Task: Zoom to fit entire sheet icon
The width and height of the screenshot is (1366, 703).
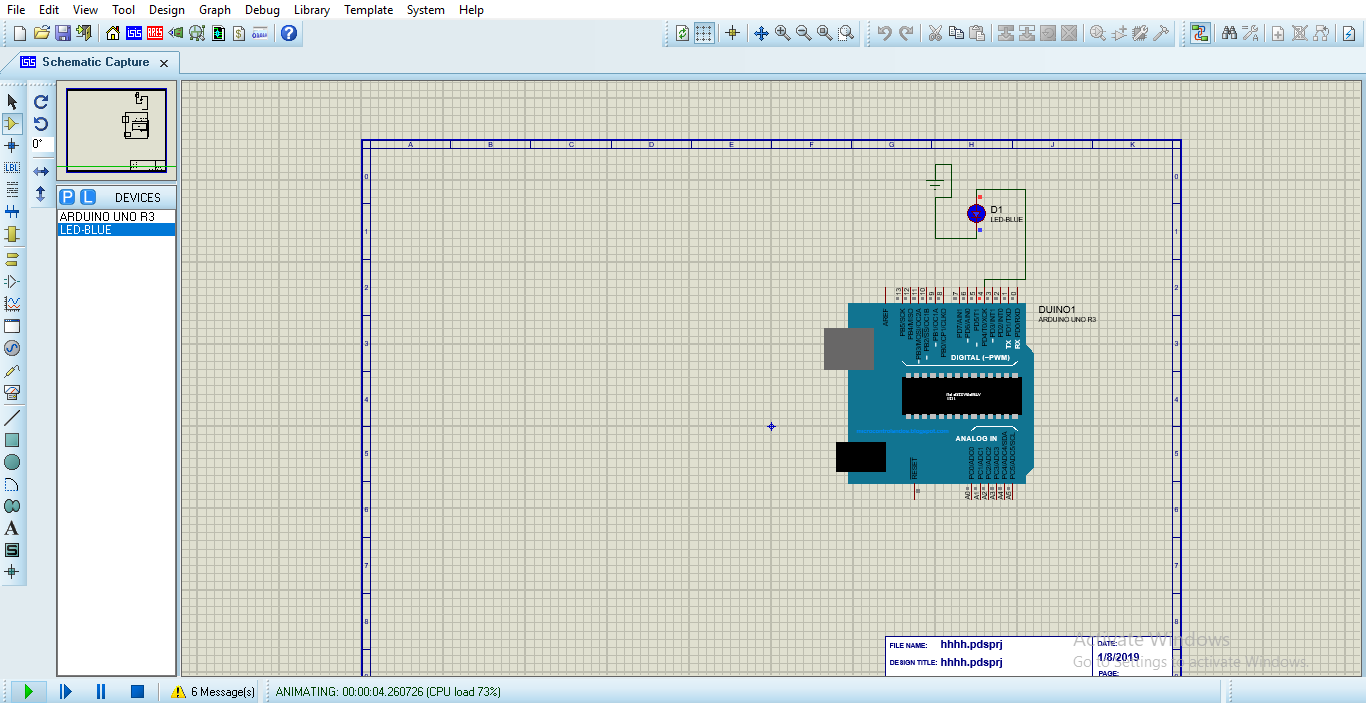Action: 825,33
